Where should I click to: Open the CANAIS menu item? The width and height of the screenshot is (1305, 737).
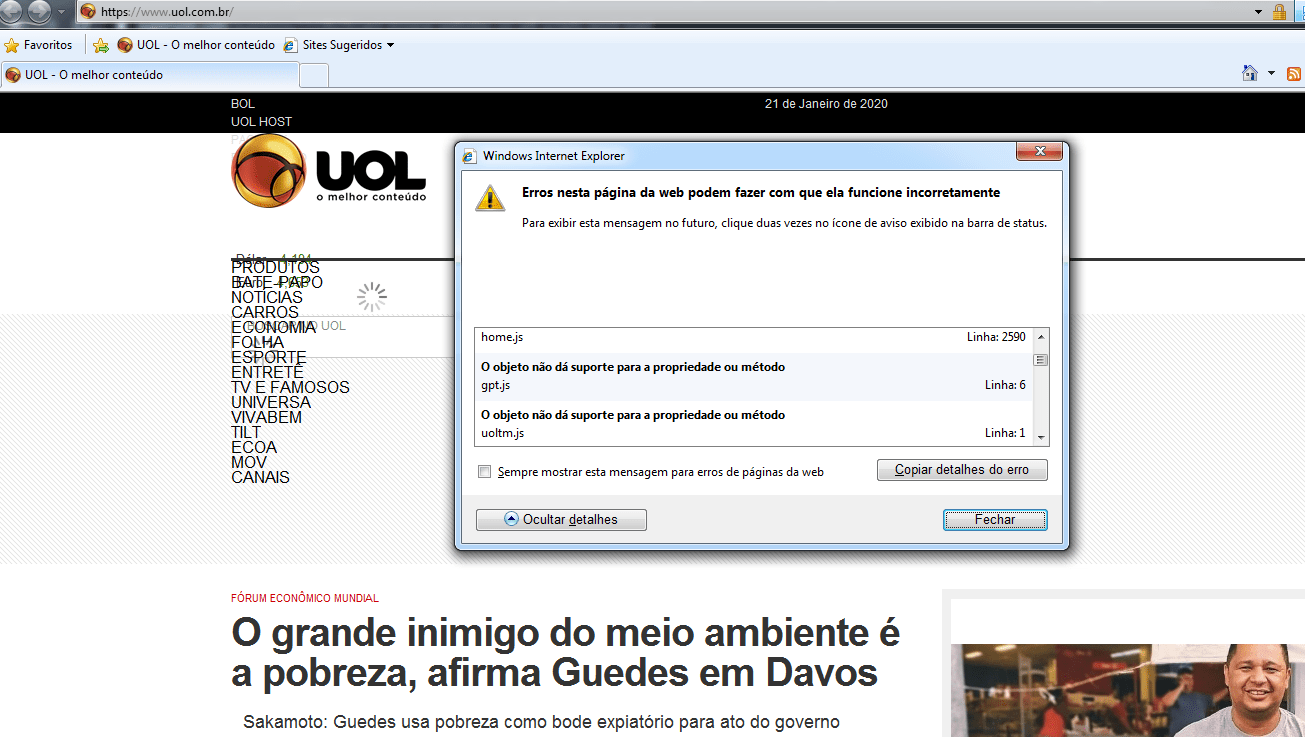260,477
